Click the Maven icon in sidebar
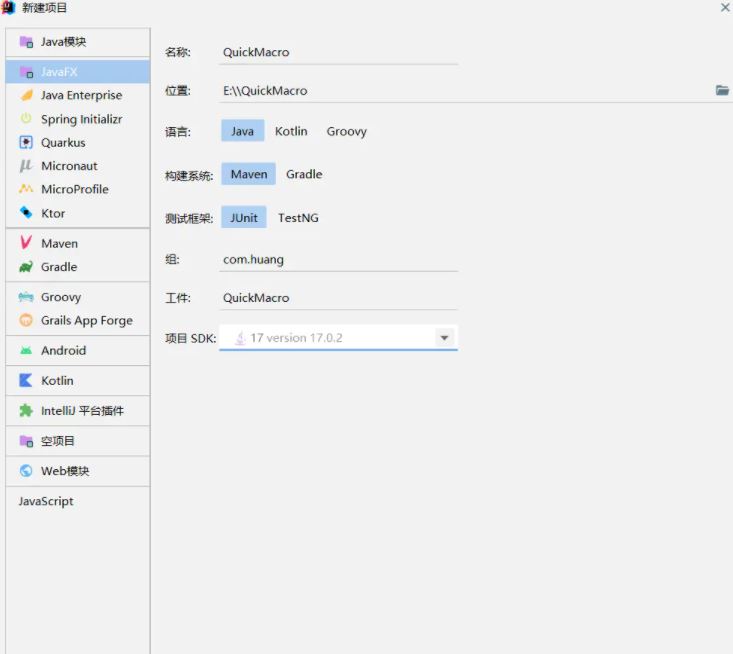Image resolution: width=733 pixels, height=654 pixels. [x=26, y=243]
